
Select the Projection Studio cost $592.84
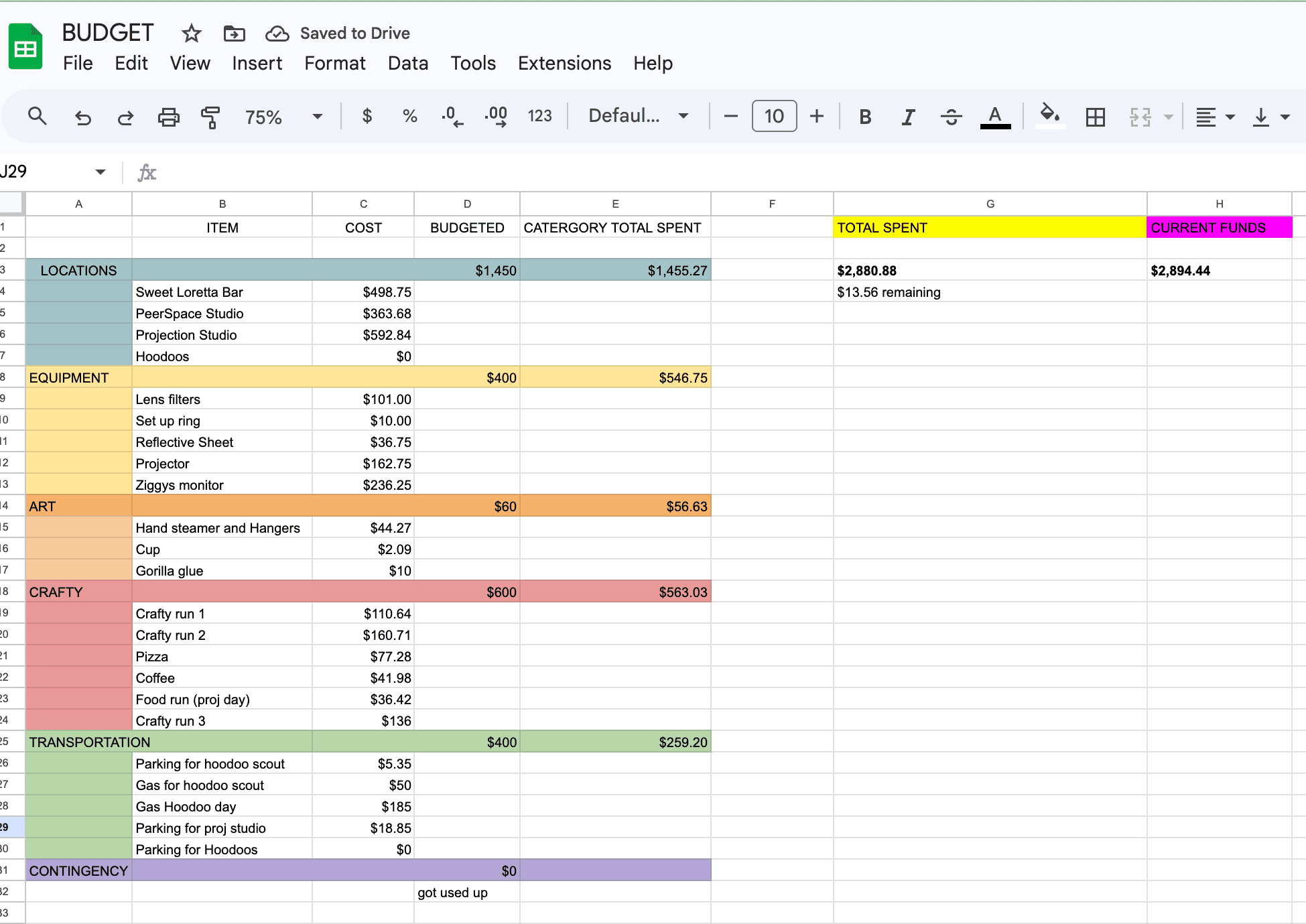[x=363, y=334]
